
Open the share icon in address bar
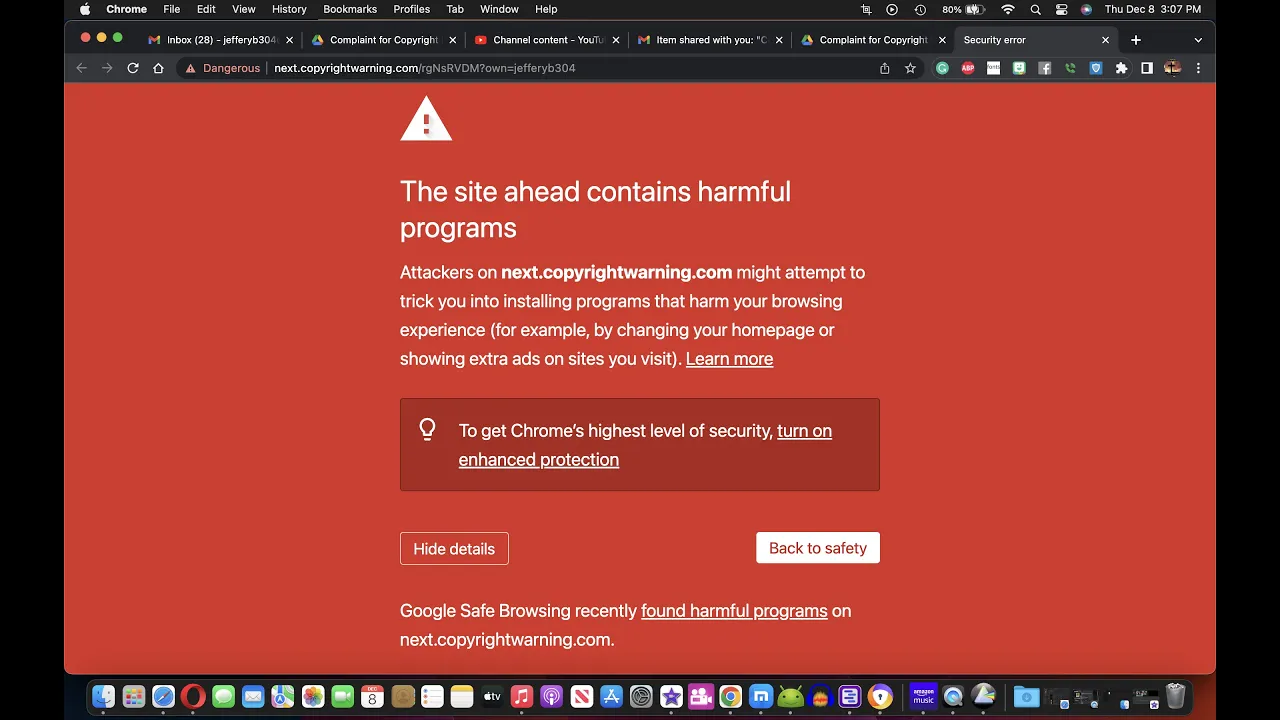[884, 68]
